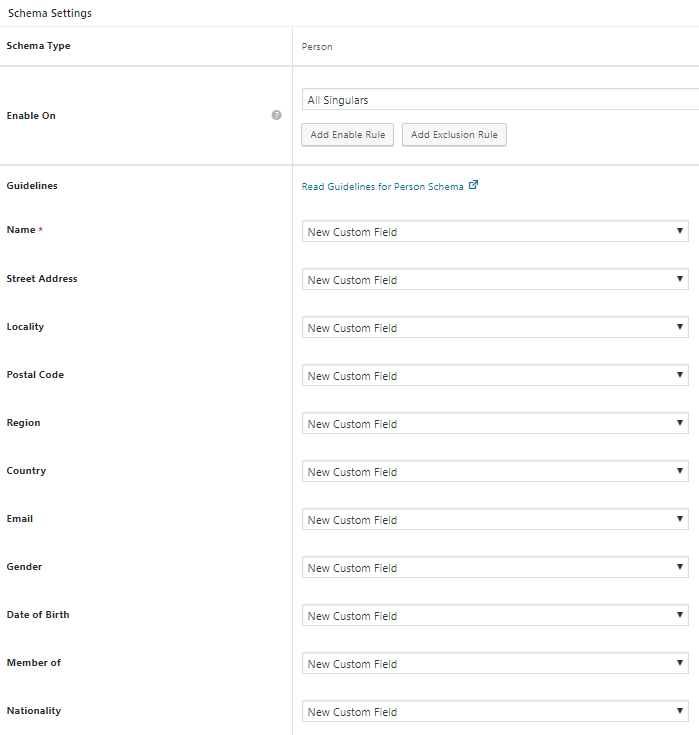This screenshot has height=735, width=699.
Task: Open Read Guidelines for Person Schema link
Action: click(382, 186)
